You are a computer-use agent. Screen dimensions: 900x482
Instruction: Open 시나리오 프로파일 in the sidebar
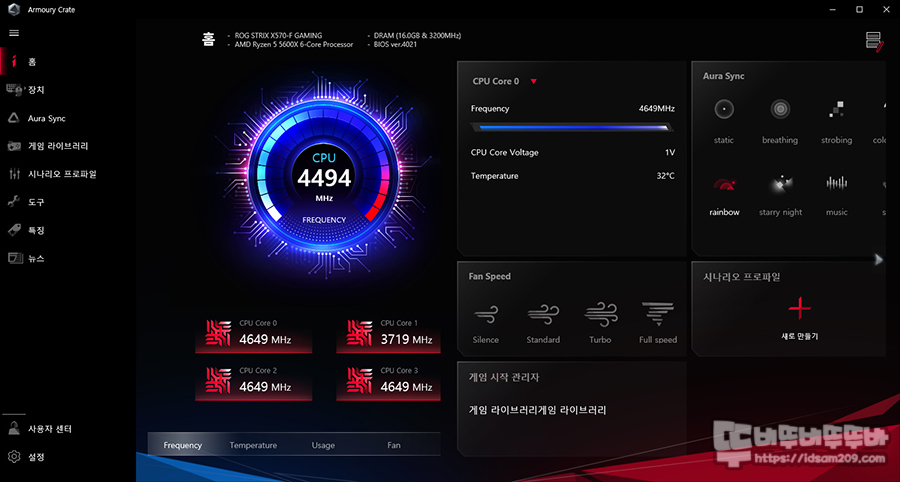coord(62,174)
